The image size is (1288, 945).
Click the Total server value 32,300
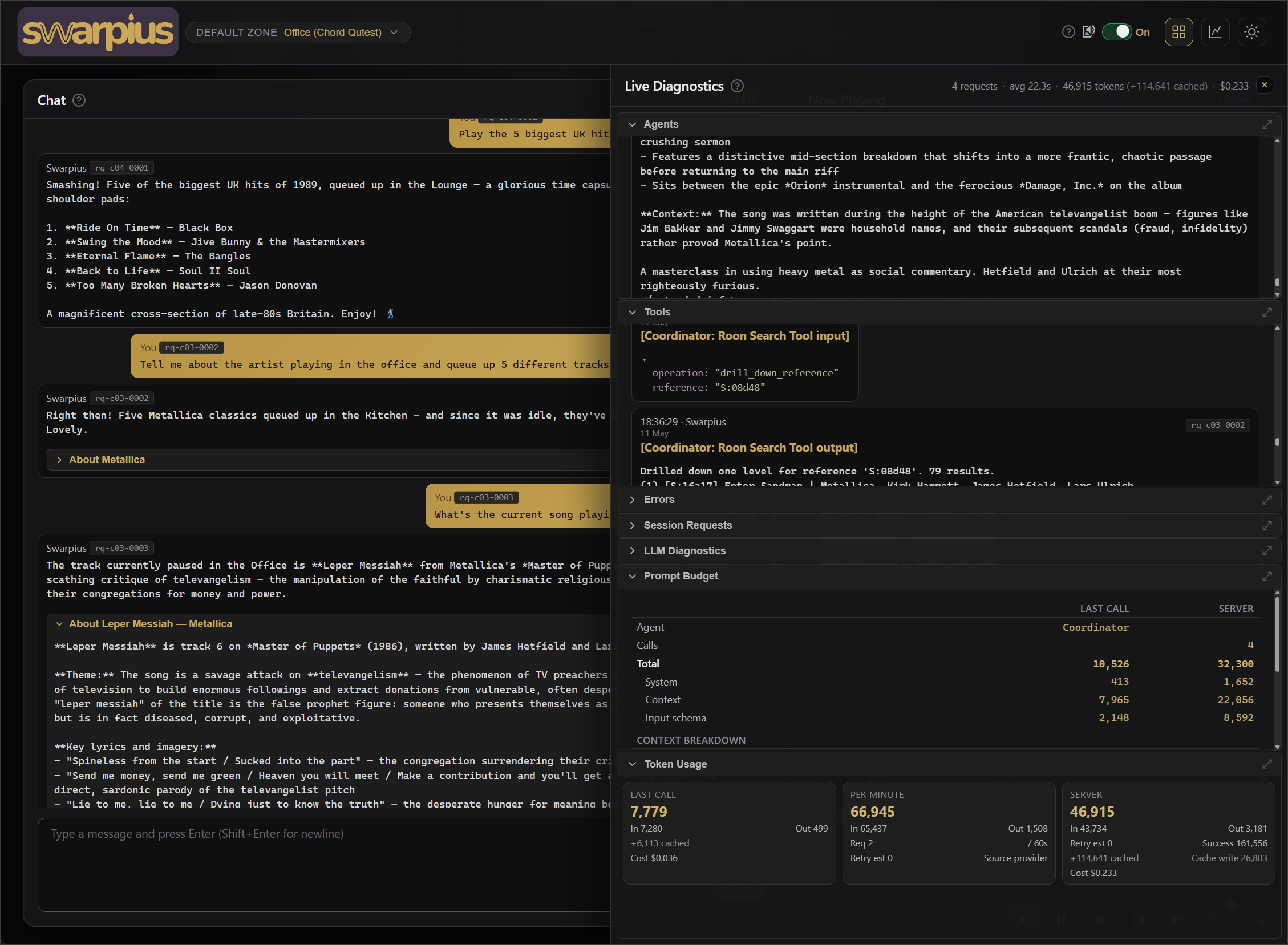tap(1236, 664)
